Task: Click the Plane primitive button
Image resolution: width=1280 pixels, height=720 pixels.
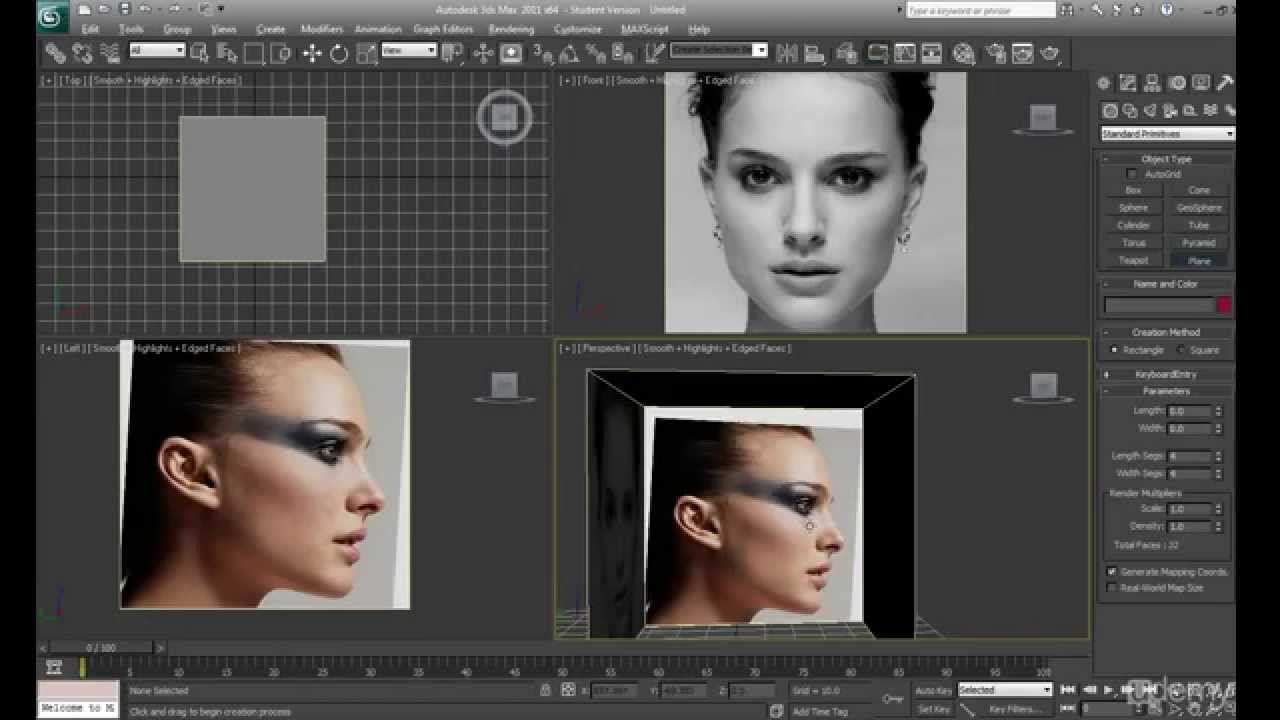Action: point(1199,260)
